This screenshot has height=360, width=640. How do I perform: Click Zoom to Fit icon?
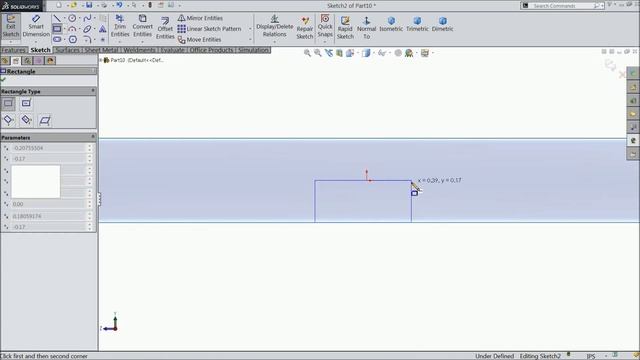pos(307,53)
